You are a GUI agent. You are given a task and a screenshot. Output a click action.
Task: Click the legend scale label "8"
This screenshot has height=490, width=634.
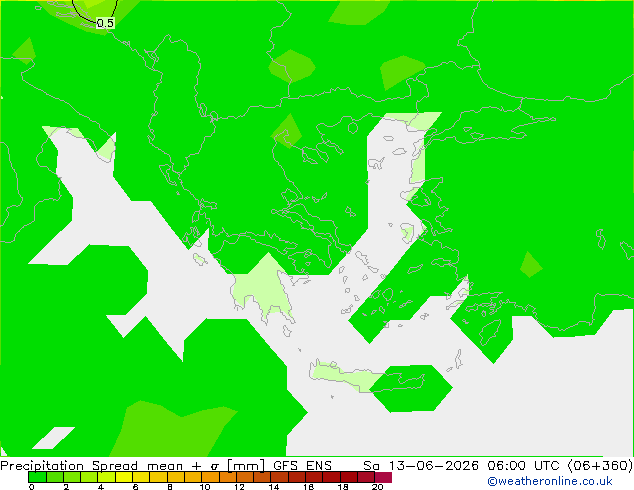click(x=170, y=487)
